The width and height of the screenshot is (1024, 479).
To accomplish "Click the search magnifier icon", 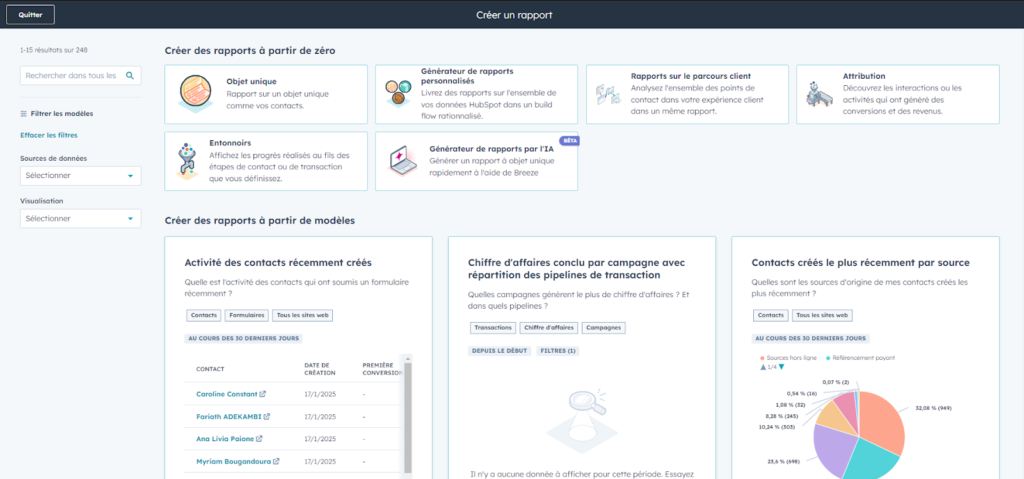I will (130, 76).
